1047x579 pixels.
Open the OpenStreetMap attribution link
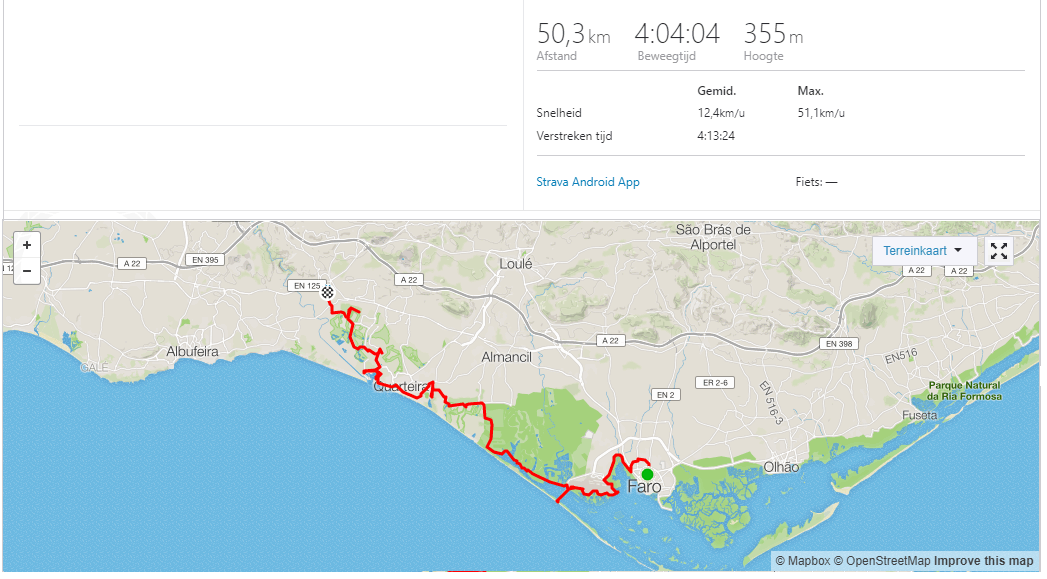[x=881, y=561]
